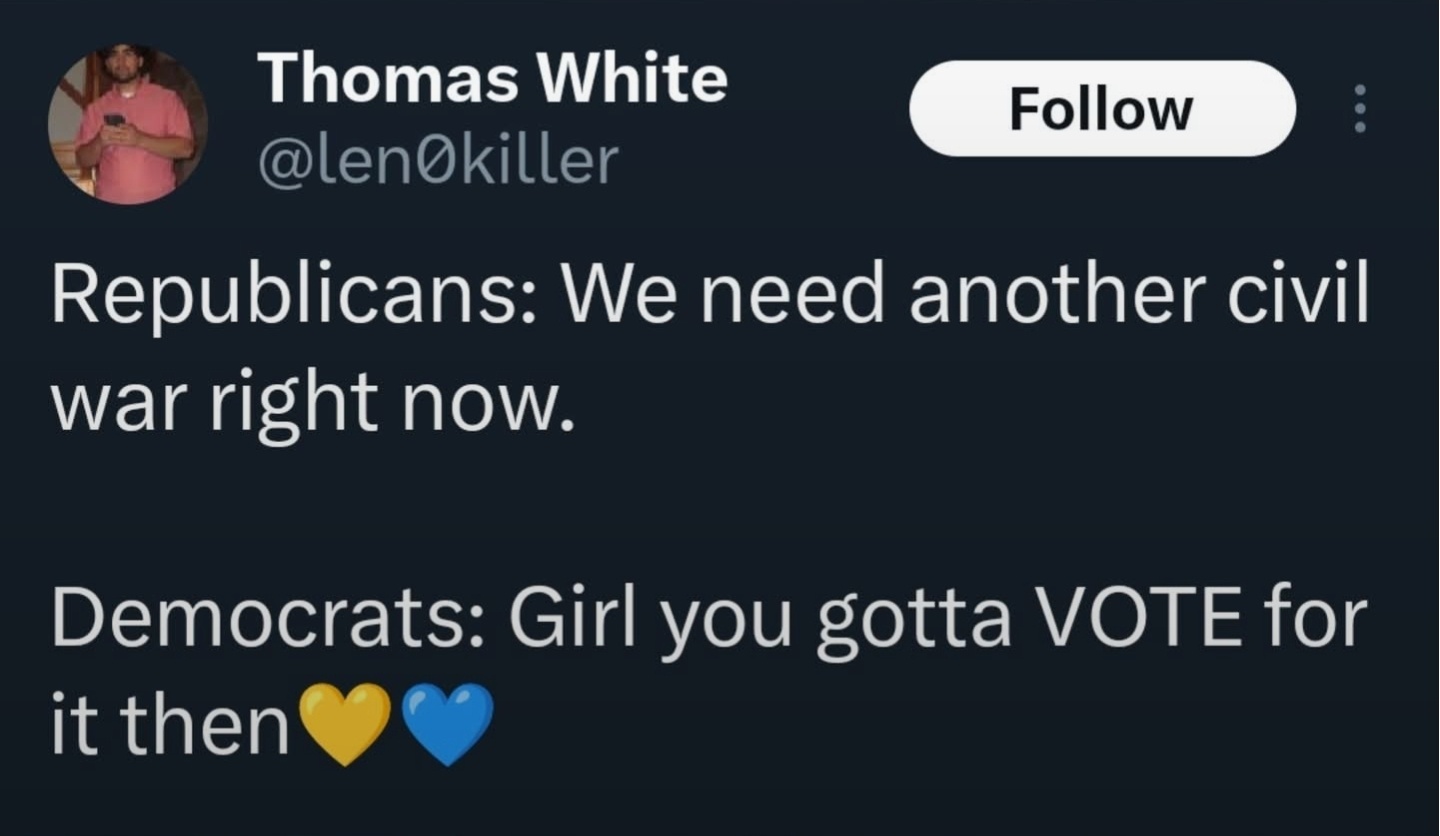The height and width of the screenshot is (836, 1440).
Task: Follow Thomas White
Action: click(x=1101, y=108)
